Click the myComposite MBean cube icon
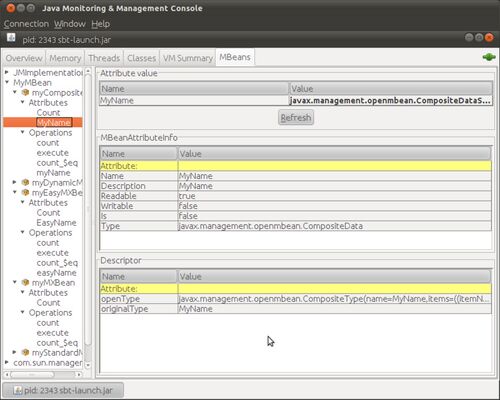 point(25,92)
